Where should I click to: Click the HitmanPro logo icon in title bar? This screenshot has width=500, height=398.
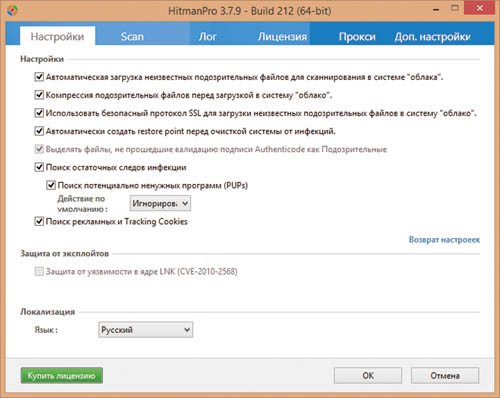click(x=12, y=10)
